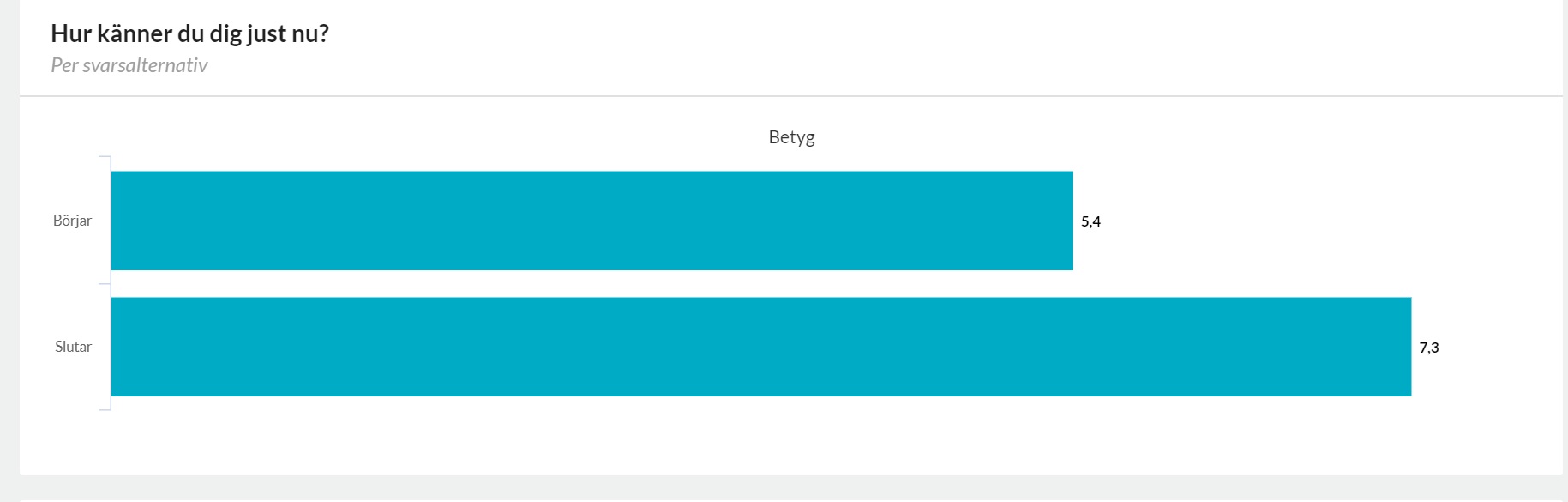Click the right end of the Slutar bar
The width and height of the screenshot is (1568, 502).
(x=1408, y=347)
